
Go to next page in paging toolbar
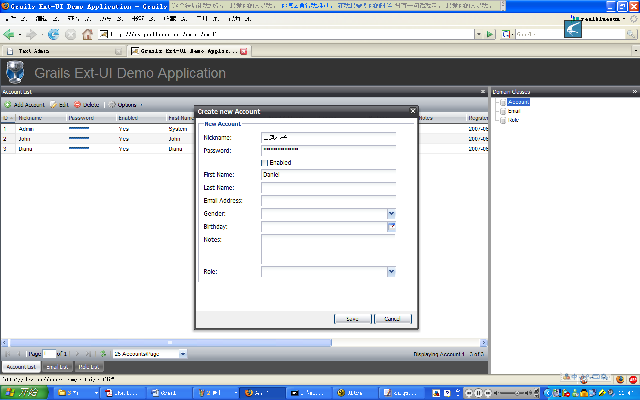pyautogui.click(x=77, y=354)
